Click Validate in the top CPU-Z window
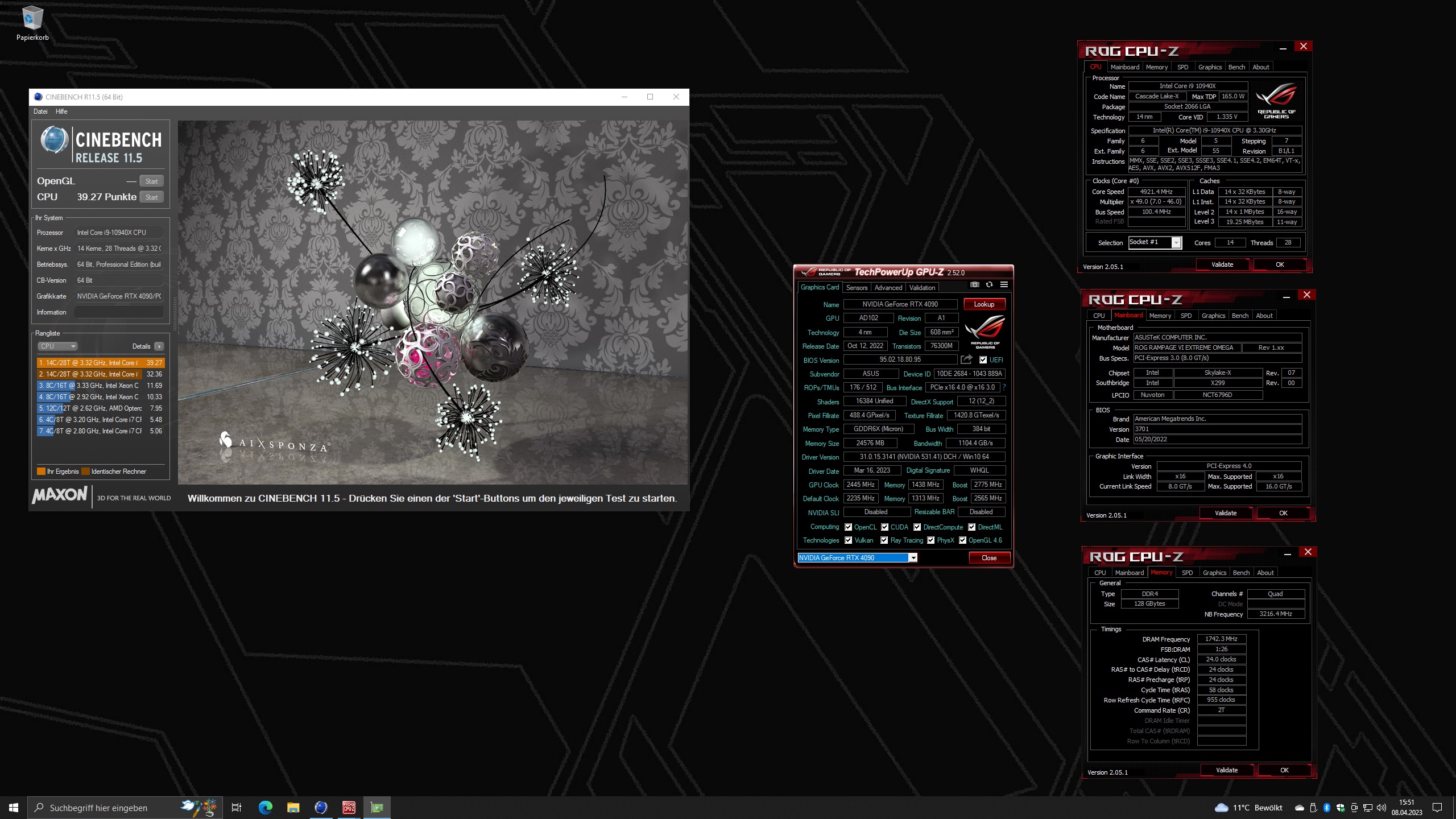1456x819 pixels. 1222,264
